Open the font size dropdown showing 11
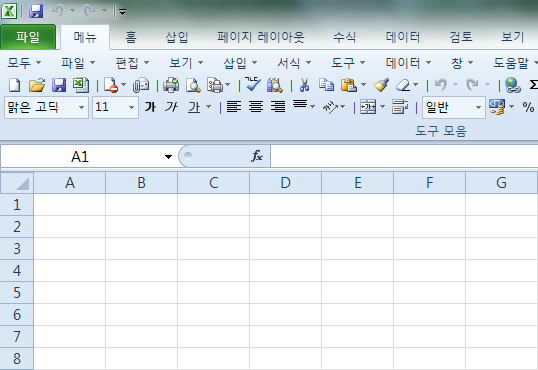This screenshot has height=370, width=538. [x=131, y=107]
